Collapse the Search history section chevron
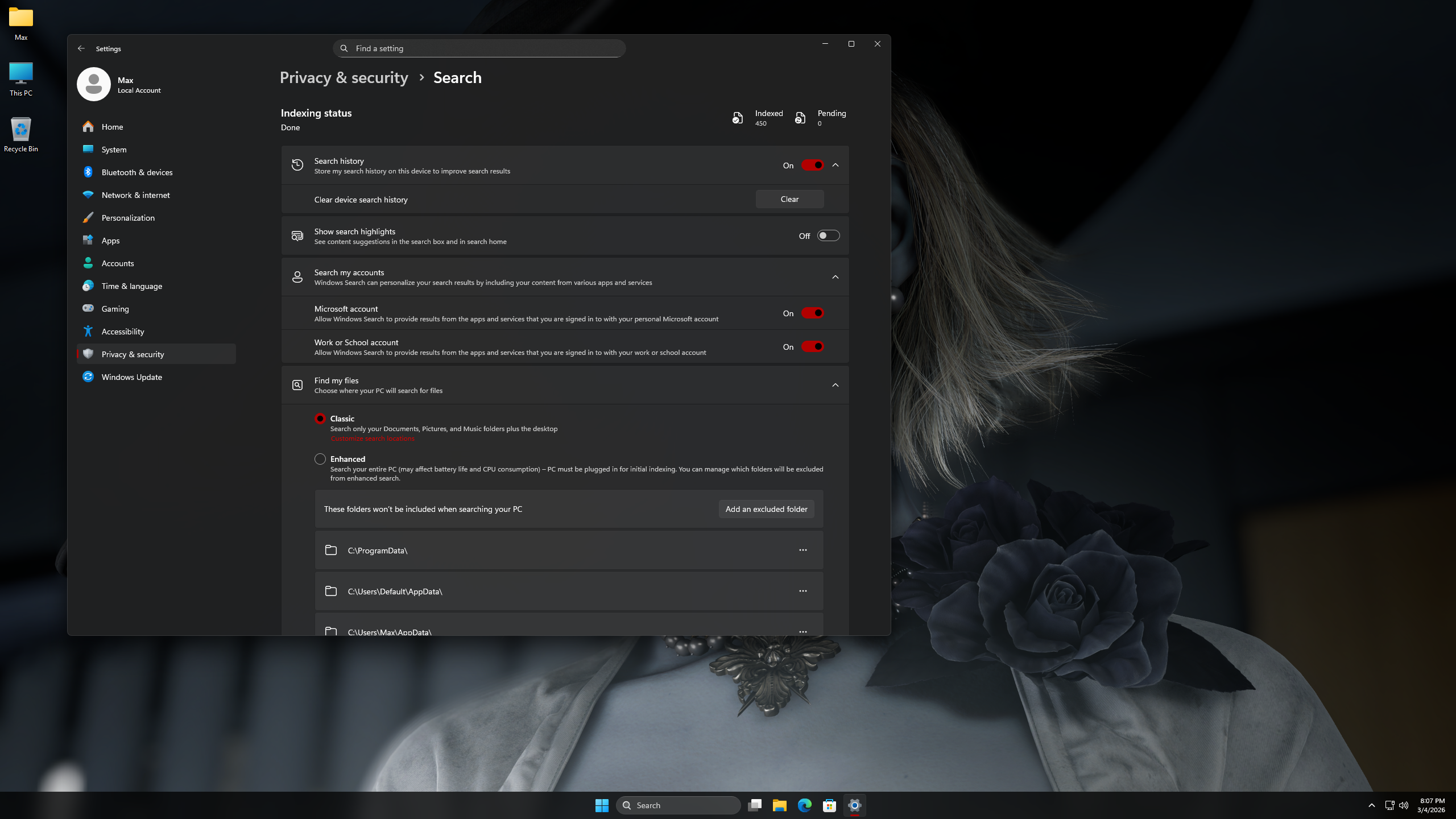Image resolution: width=1456 pixels, height=819 pixels. point(835,166)
